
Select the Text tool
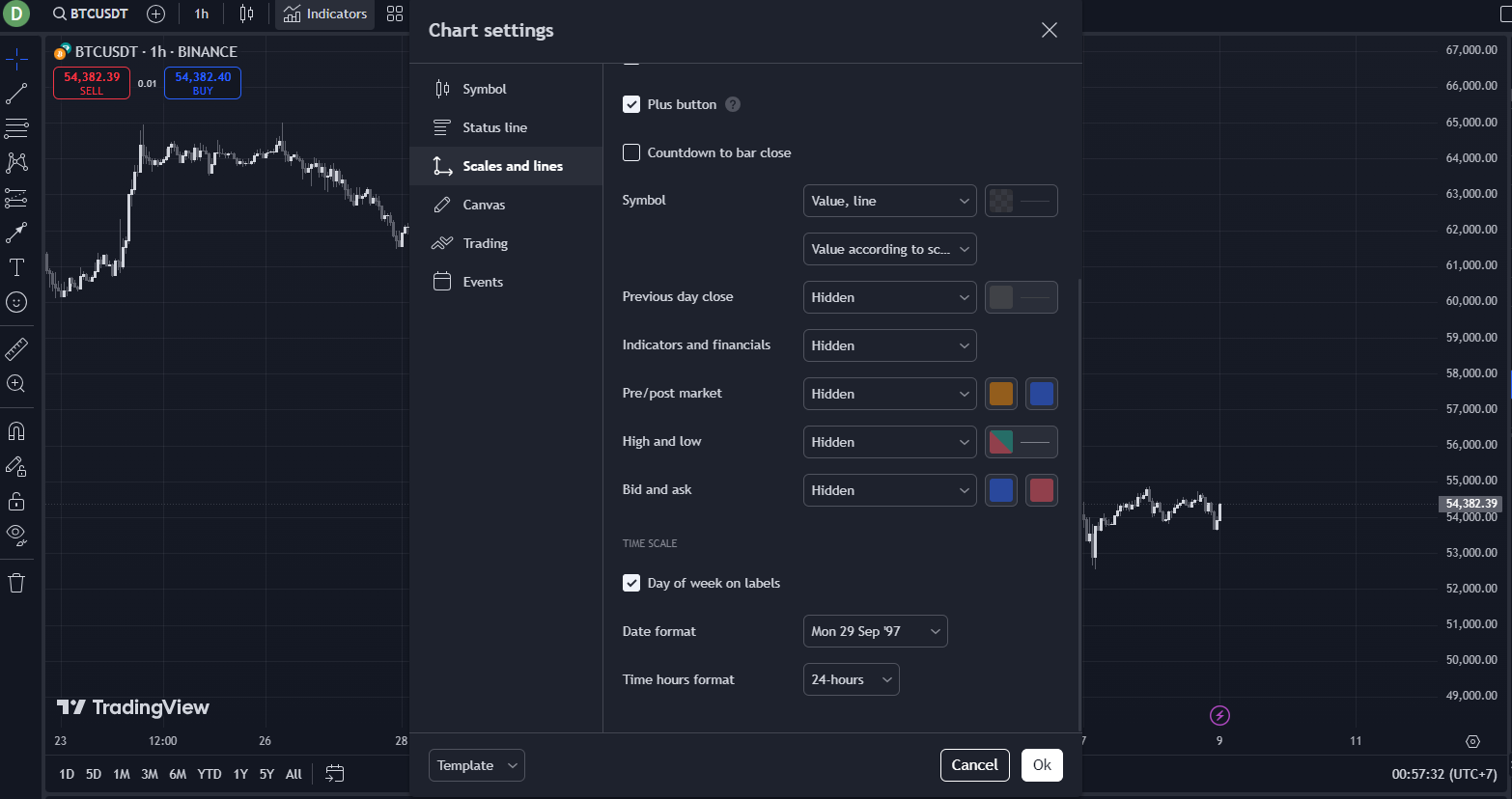(16, 267)
